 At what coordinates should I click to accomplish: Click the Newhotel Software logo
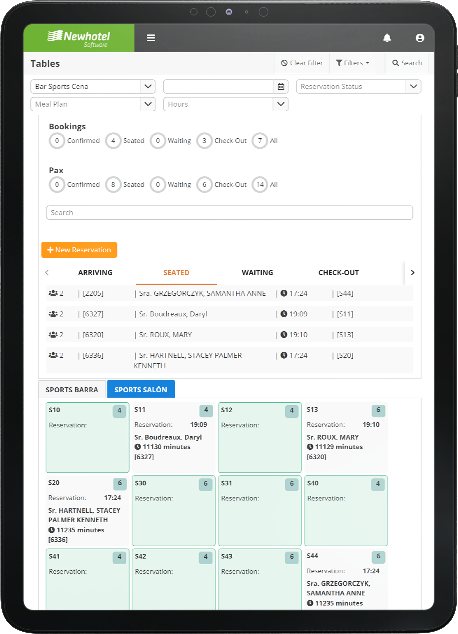(x=79, y=38)
